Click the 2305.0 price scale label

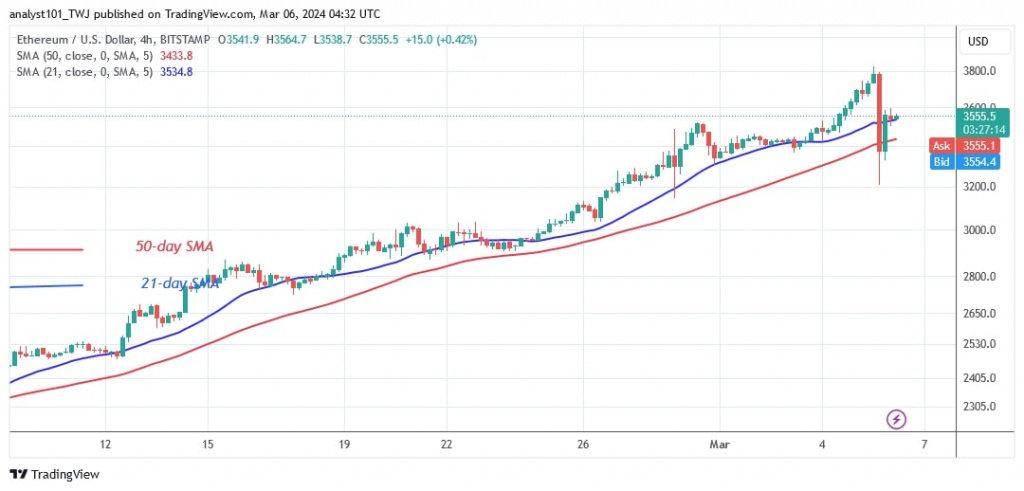pyautogui.click(x=981, y=407)
